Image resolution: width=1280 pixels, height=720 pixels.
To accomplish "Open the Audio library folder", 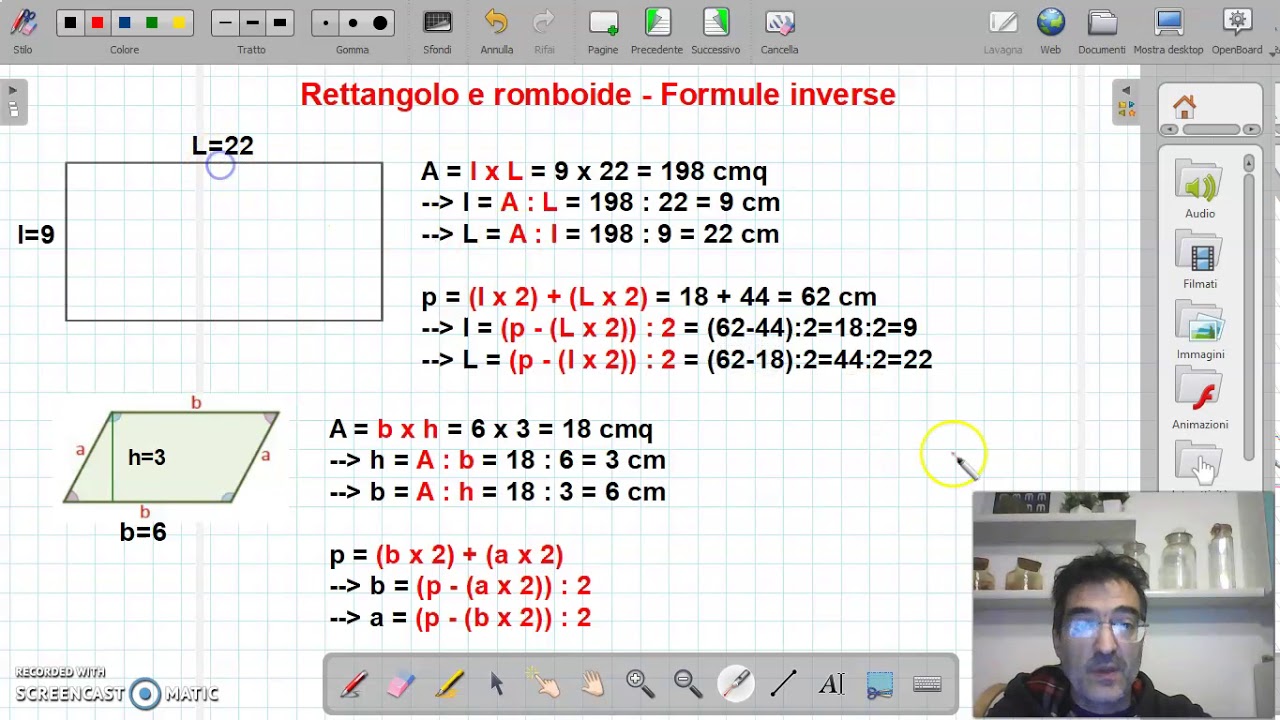I will pos(1200,190).
